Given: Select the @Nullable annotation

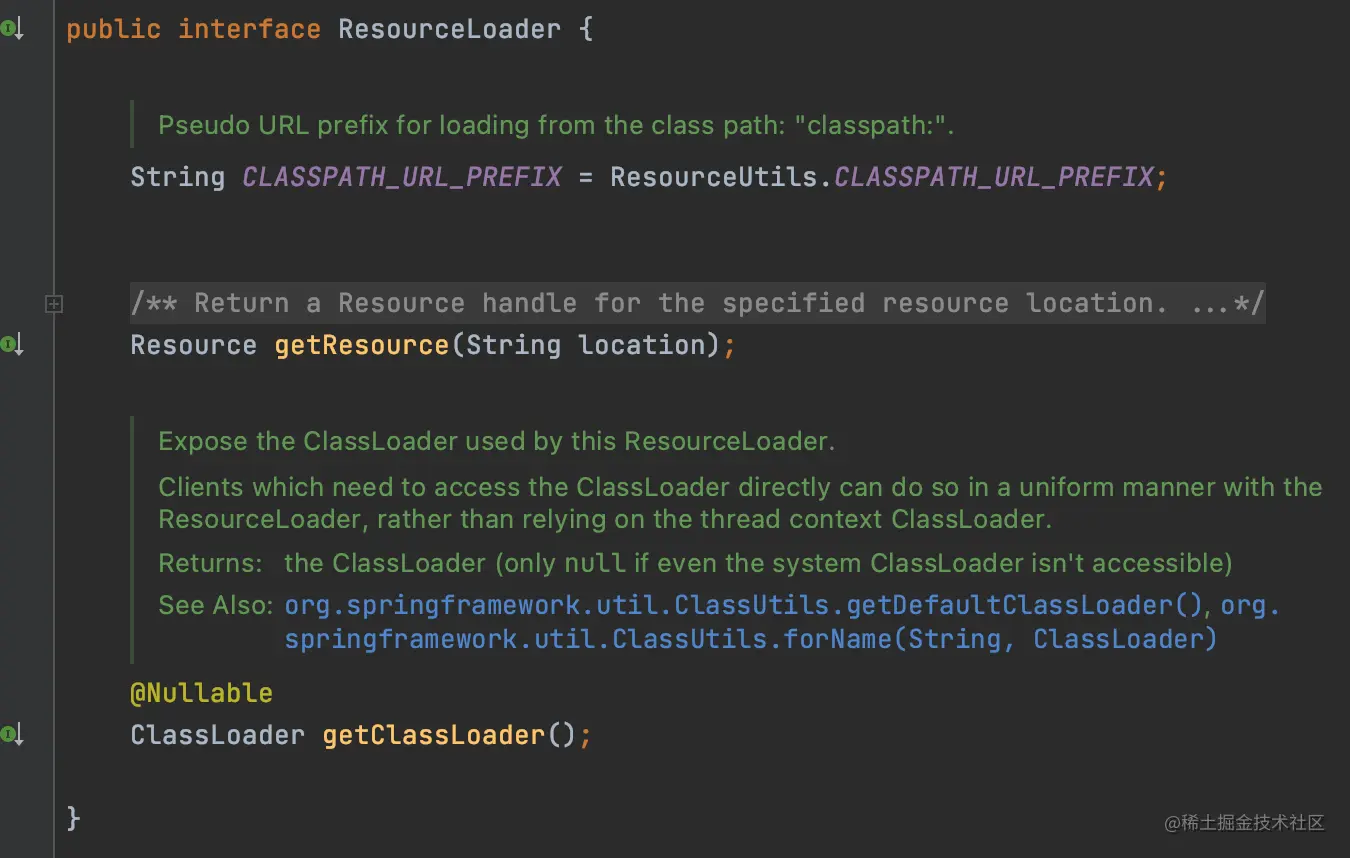Looking at the screenshot, I should click(x=201, y=692).
